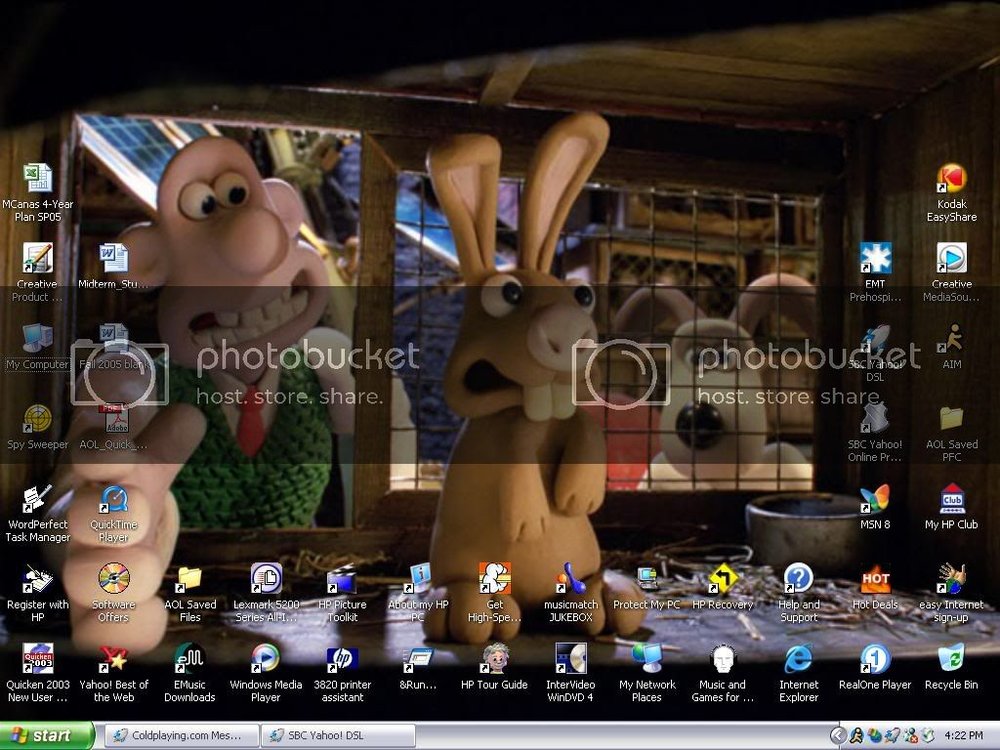1000x750 pixels.
Task: Expand hidden system tray icons arrow
Action: [838, 735]
